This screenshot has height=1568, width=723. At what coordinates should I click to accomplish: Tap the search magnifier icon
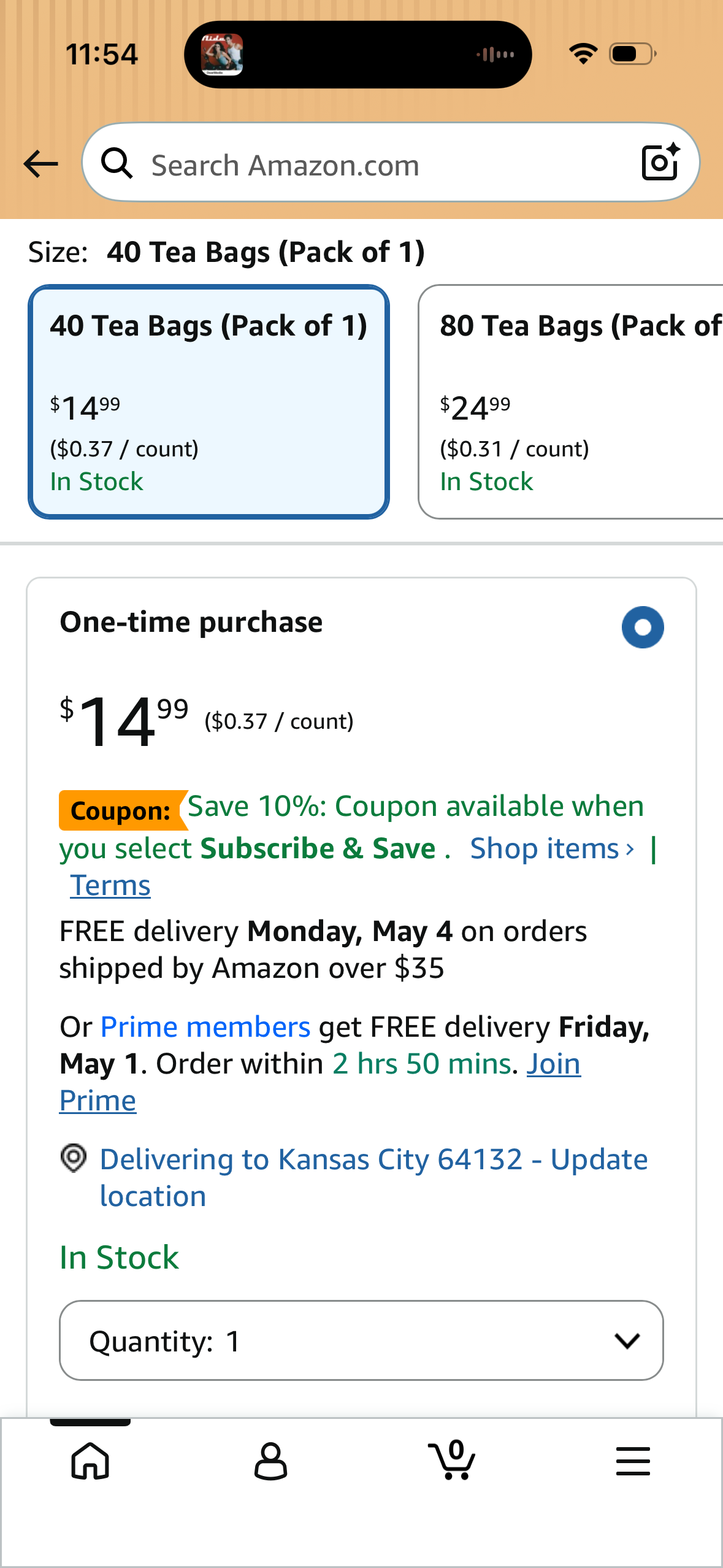(x=117, y=164)
